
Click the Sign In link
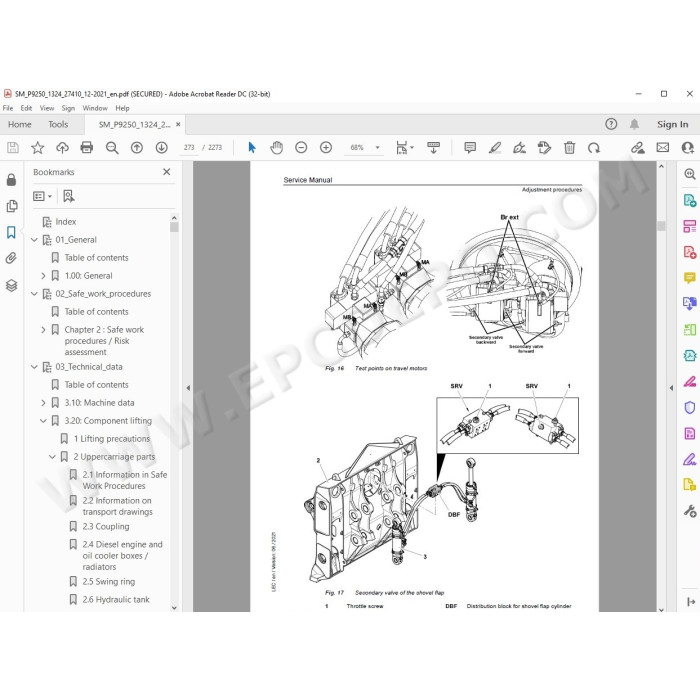(x=672, y=125)
